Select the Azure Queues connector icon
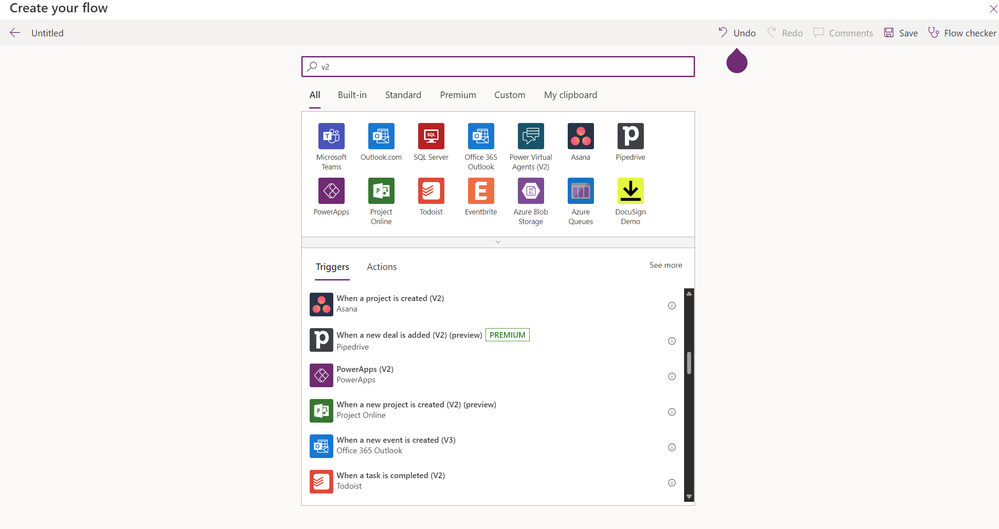The image size is (999, 529). [580, 191]
